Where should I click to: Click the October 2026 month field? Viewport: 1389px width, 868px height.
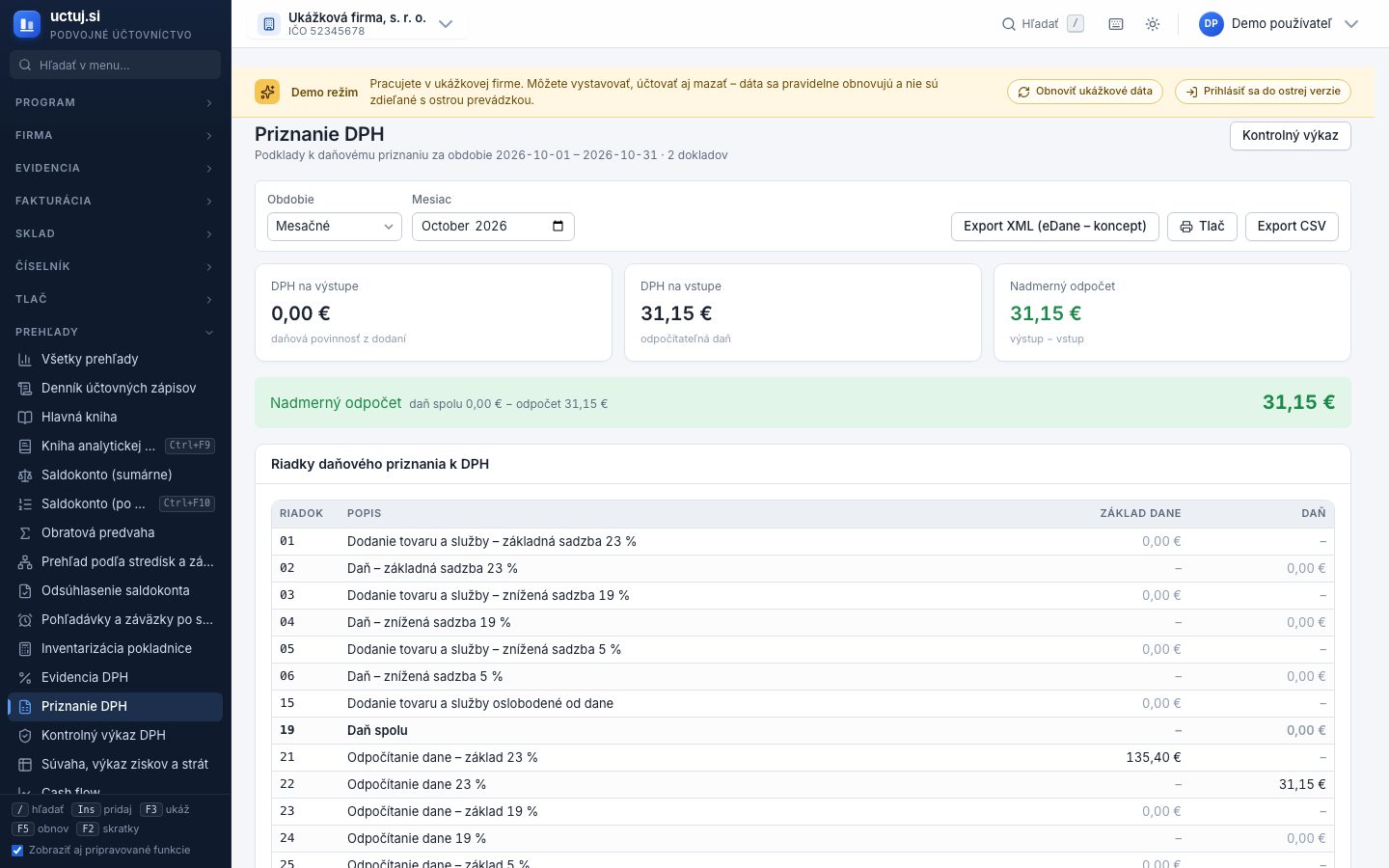493,226
